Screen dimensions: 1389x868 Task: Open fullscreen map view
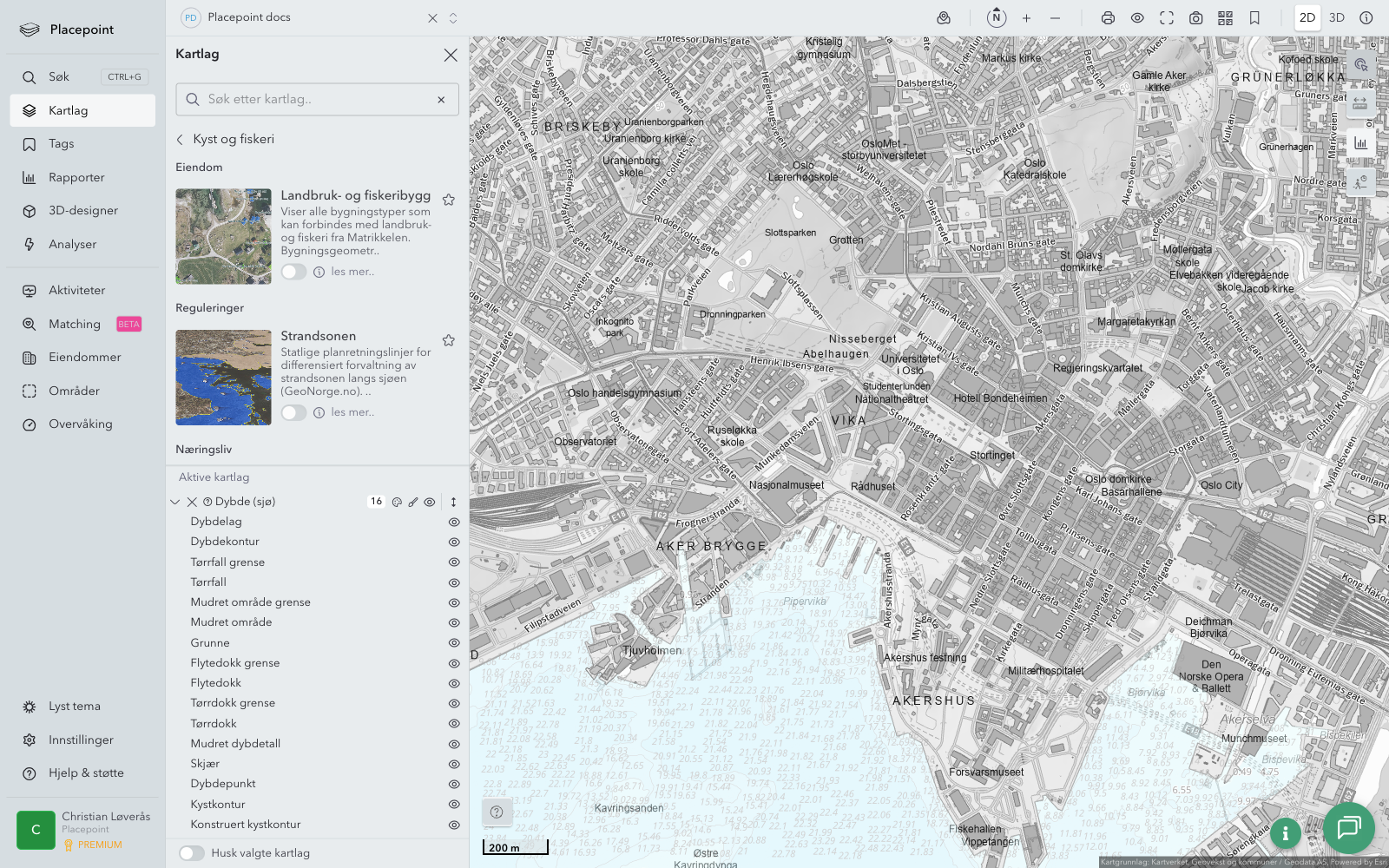coord(1167,18)
